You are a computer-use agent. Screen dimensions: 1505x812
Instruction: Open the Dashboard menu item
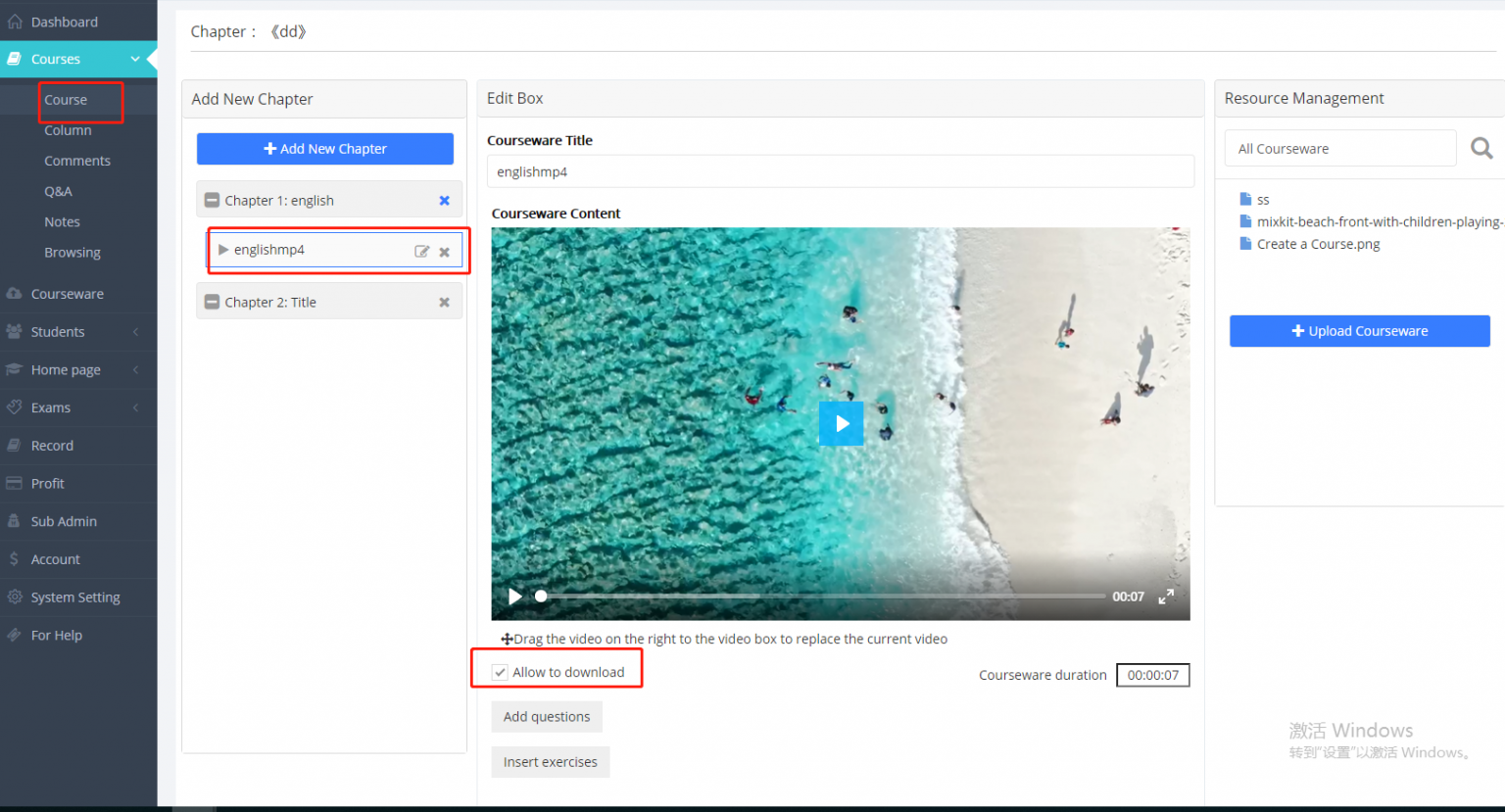coord(65,22)
